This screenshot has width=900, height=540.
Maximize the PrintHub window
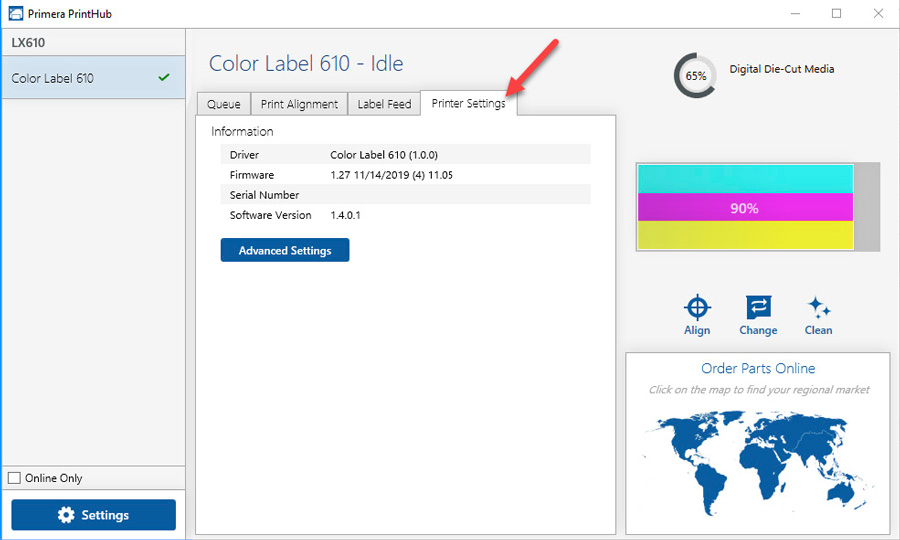(836, 14)
